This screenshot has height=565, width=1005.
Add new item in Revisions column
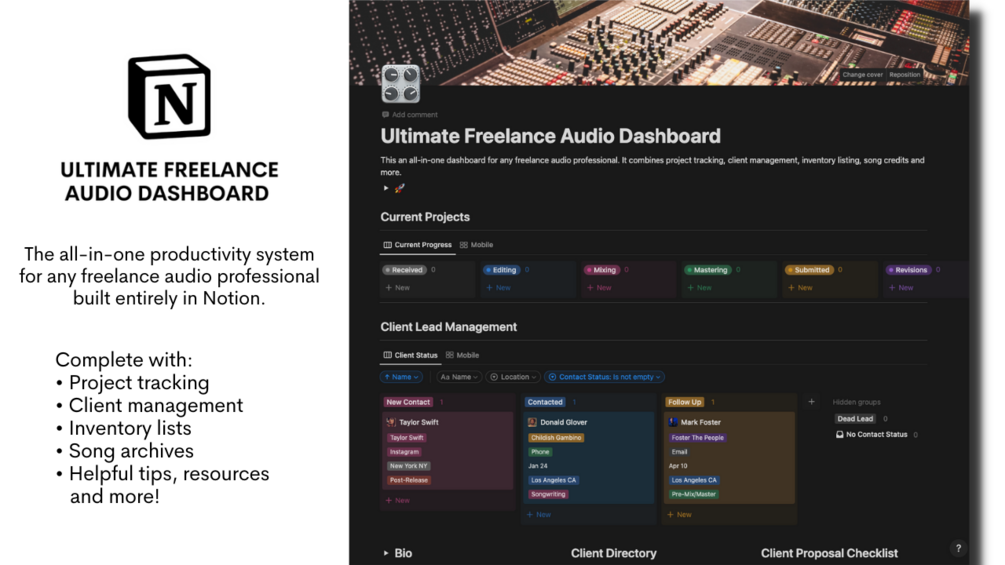pos(901,288)
